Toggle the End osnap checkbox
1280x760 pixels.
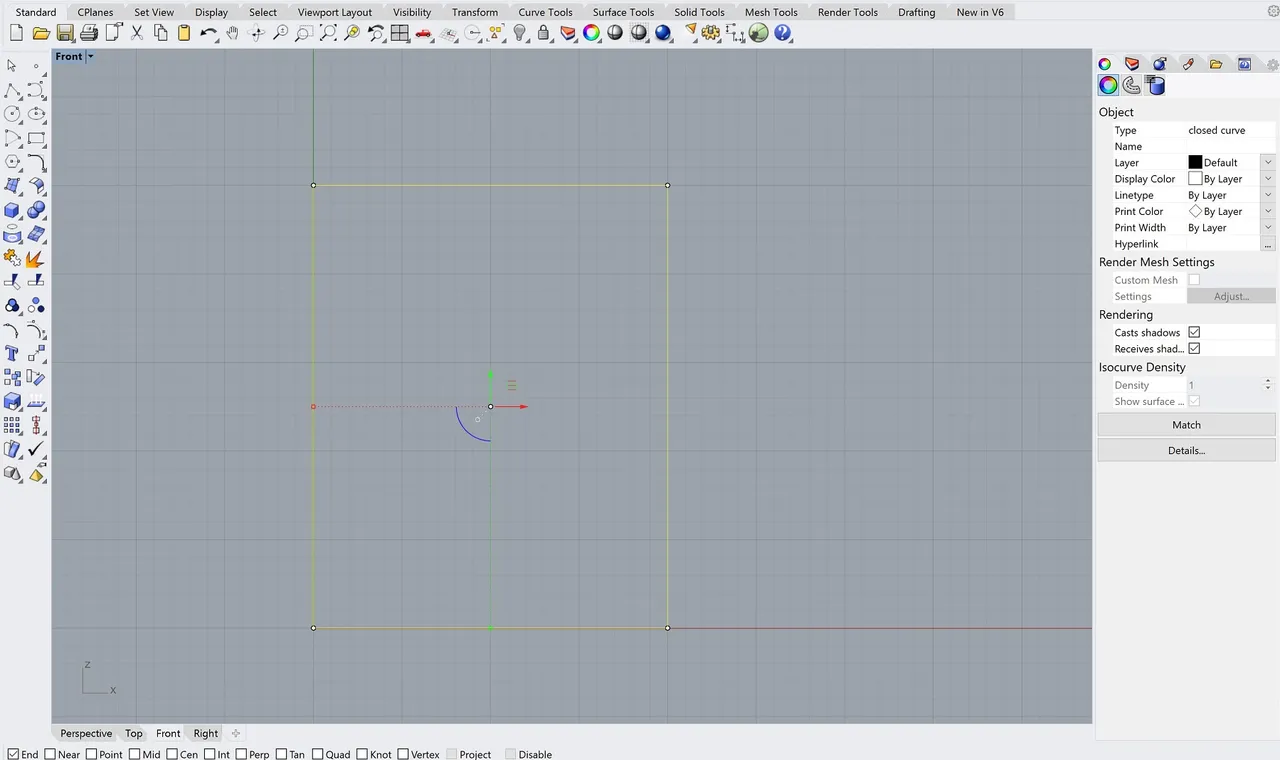pyautogui.click(x=13, y=754)
